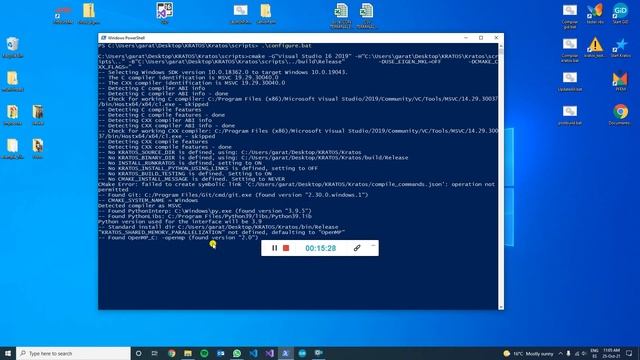
Task: Open the yellow warning triangle shortcut
Action: coord(595,48)
